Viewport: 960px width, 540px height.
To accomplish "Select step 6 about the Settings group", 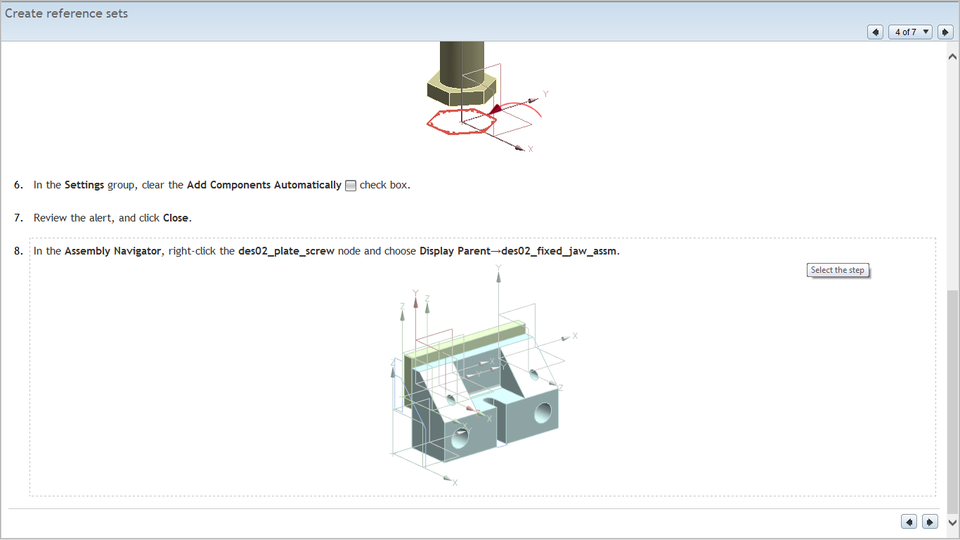I will [220, 185].
